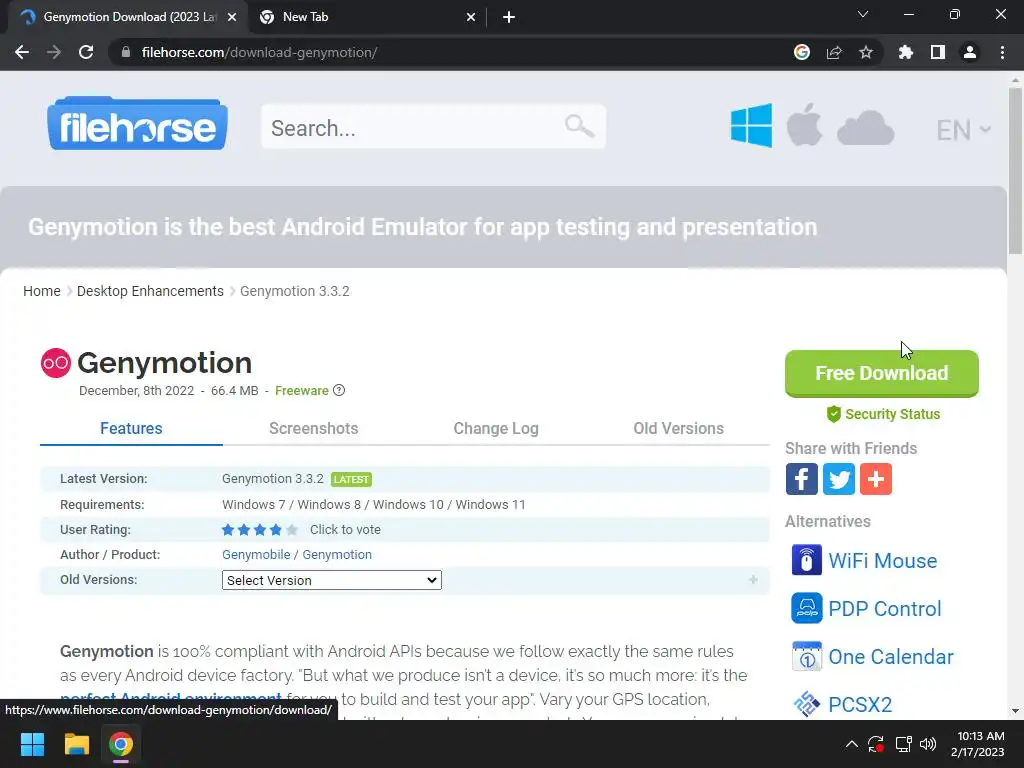
Task: Click the Security Status shield icon
Action: pyautogui.click(x=833, y=414)
